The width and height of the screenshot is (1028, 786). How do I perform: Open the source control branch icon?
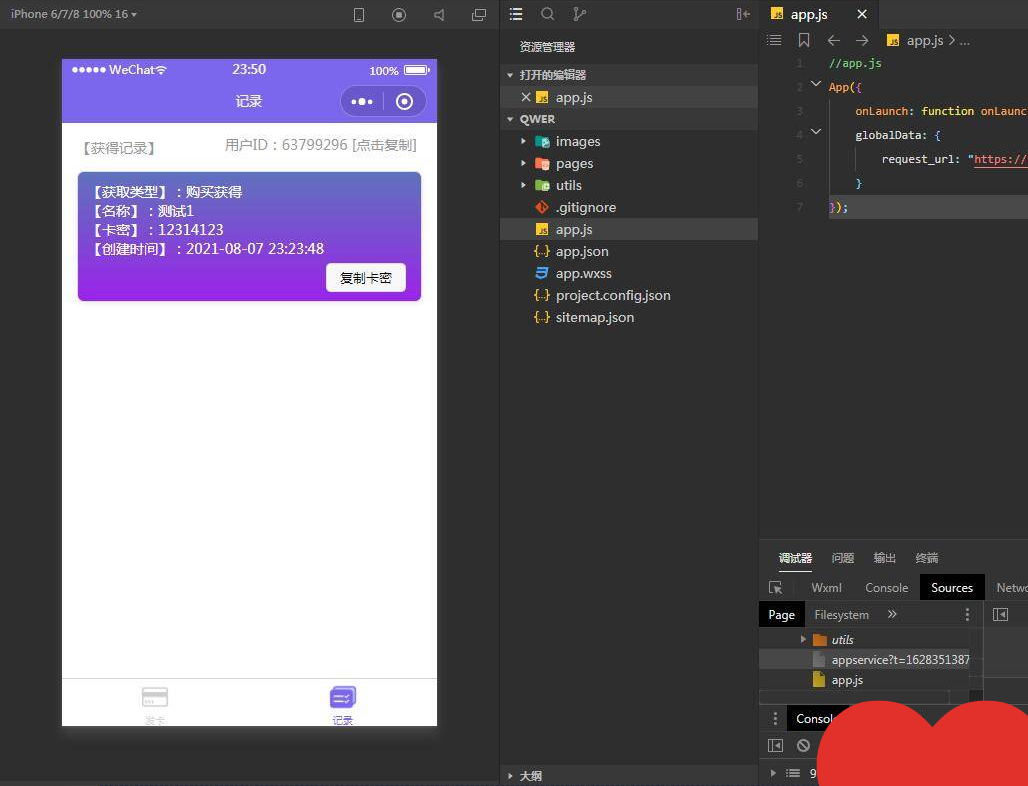580,14
